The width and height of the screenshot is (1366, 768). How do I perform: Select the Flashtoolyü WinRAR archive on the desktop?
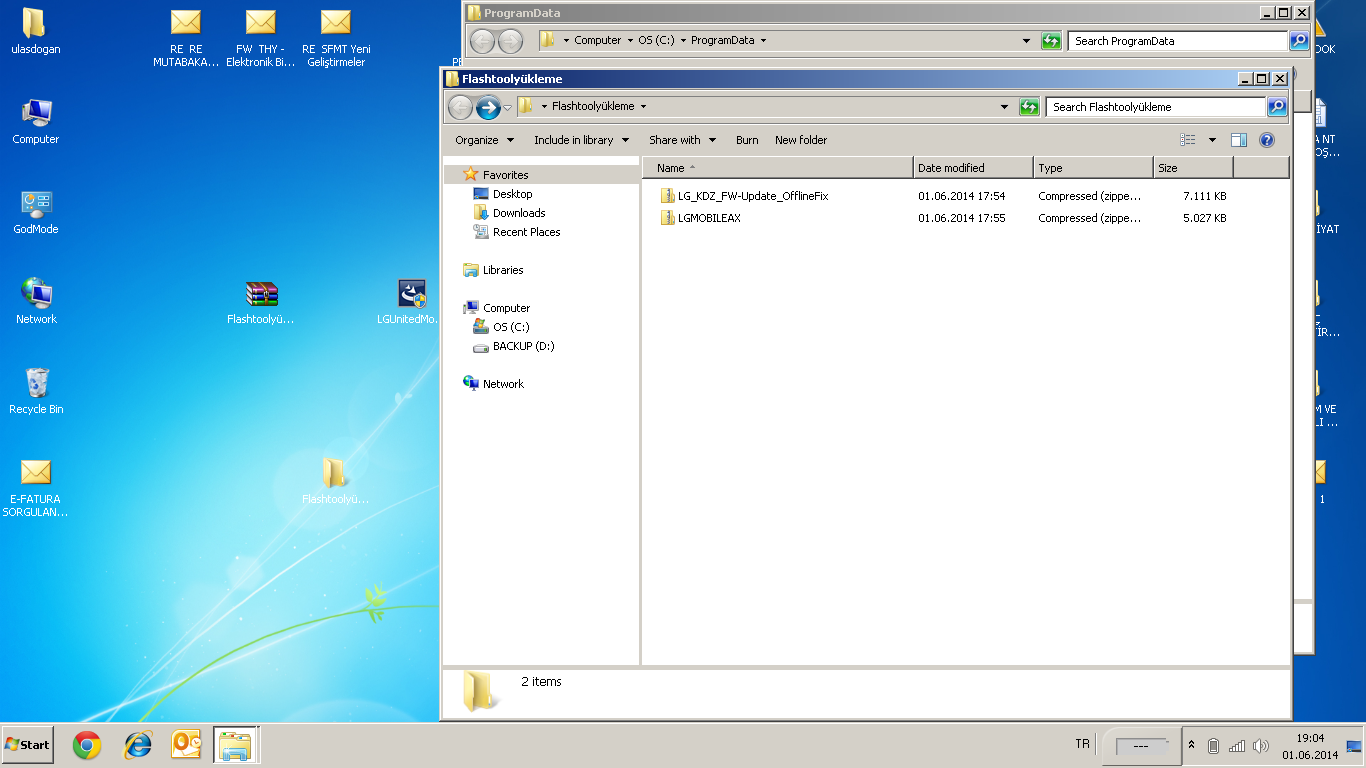pyautogui.click(x=261, y=302)
